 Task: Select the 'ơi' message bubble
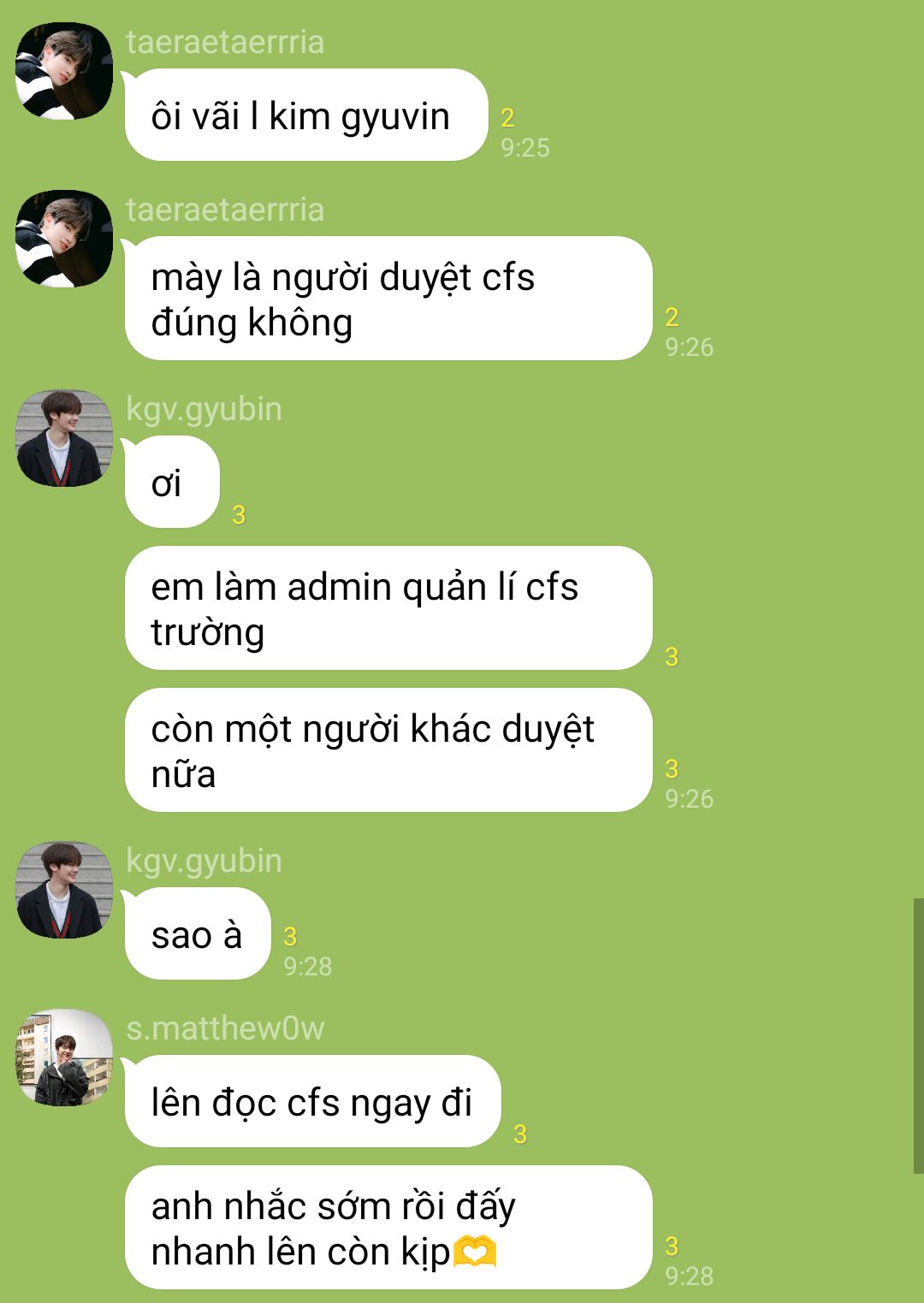[172, 482]
